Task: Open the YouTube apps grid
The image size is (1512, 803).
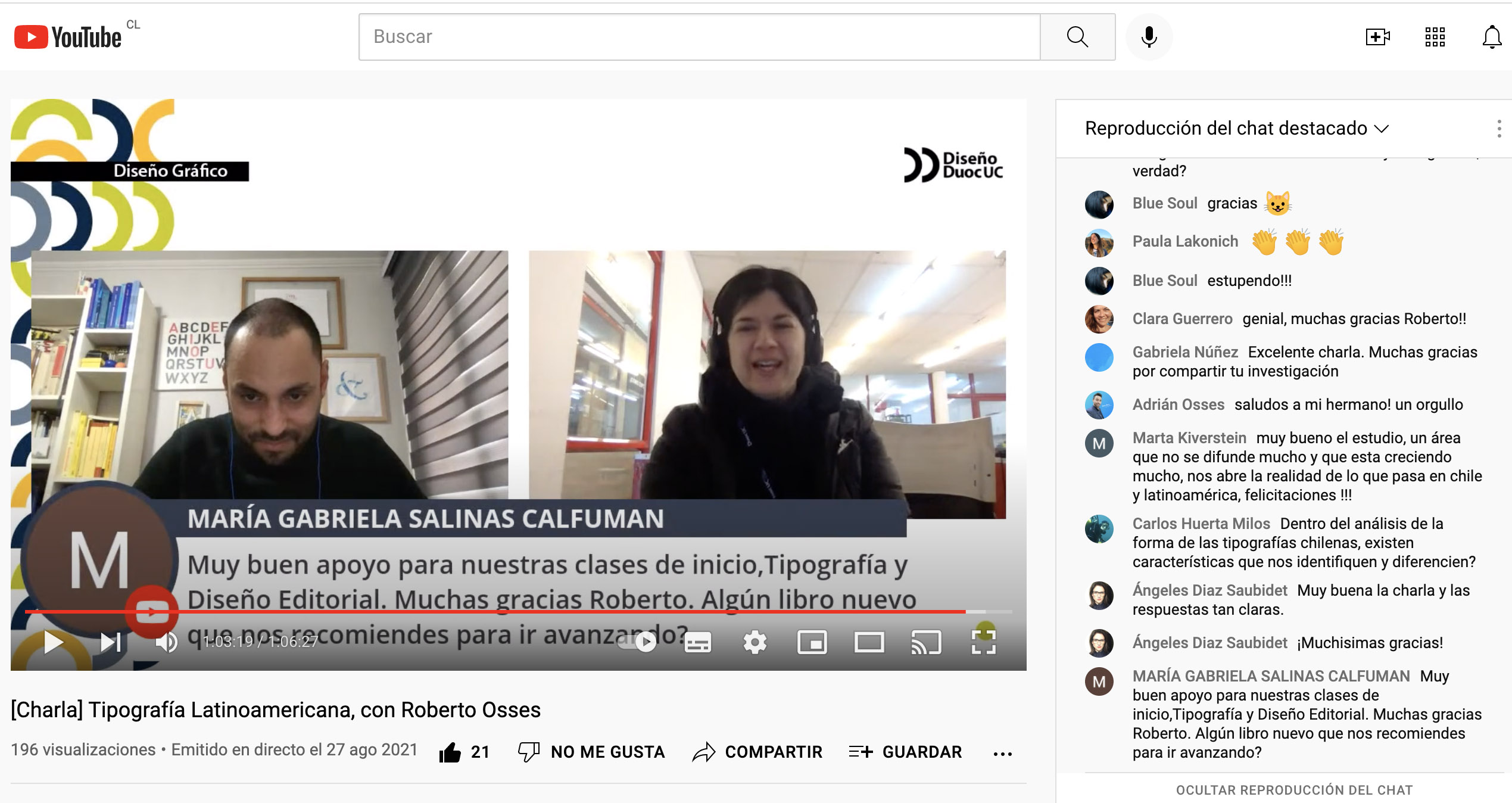Action: click(1435, 37)
